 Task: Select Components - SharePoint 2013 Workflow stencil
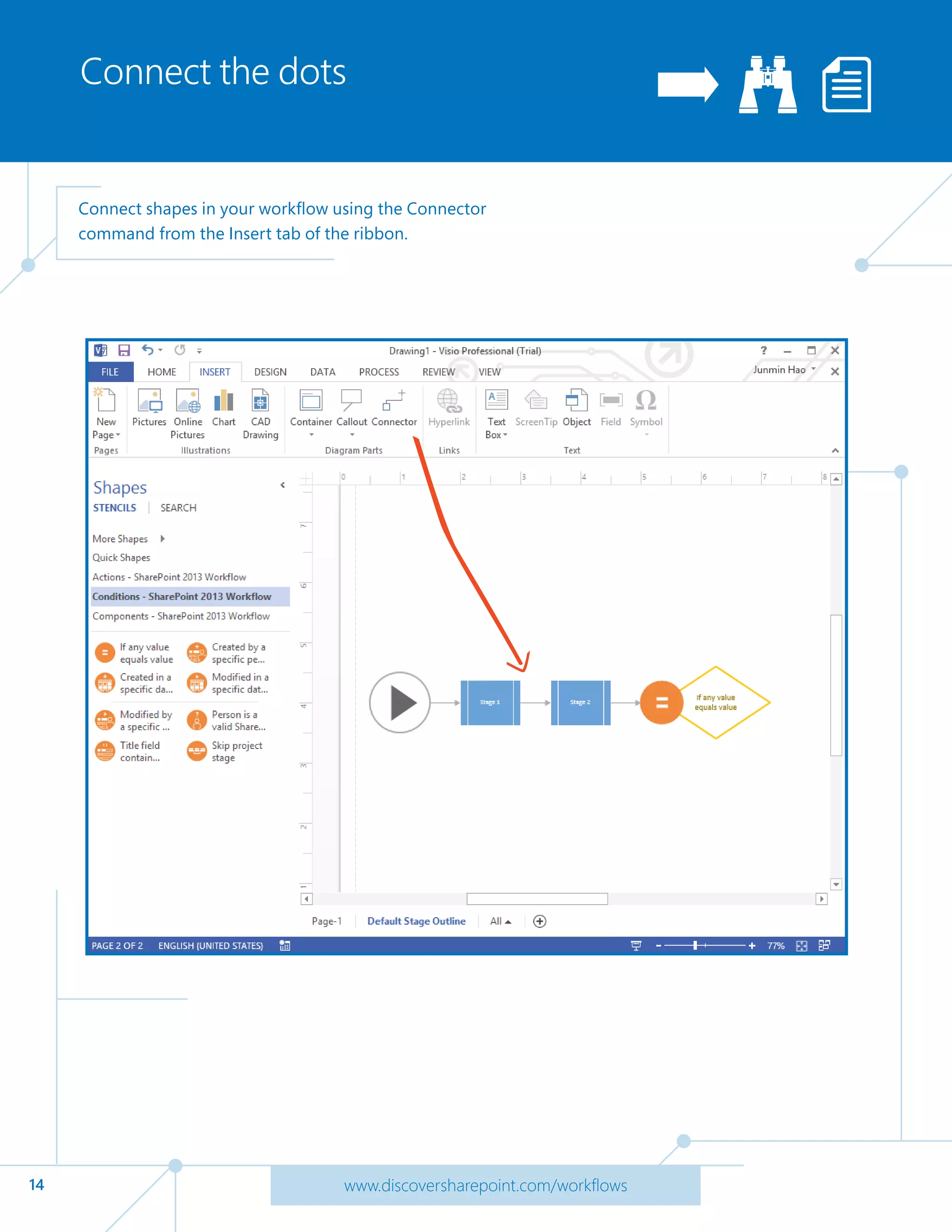pos(181,616)
